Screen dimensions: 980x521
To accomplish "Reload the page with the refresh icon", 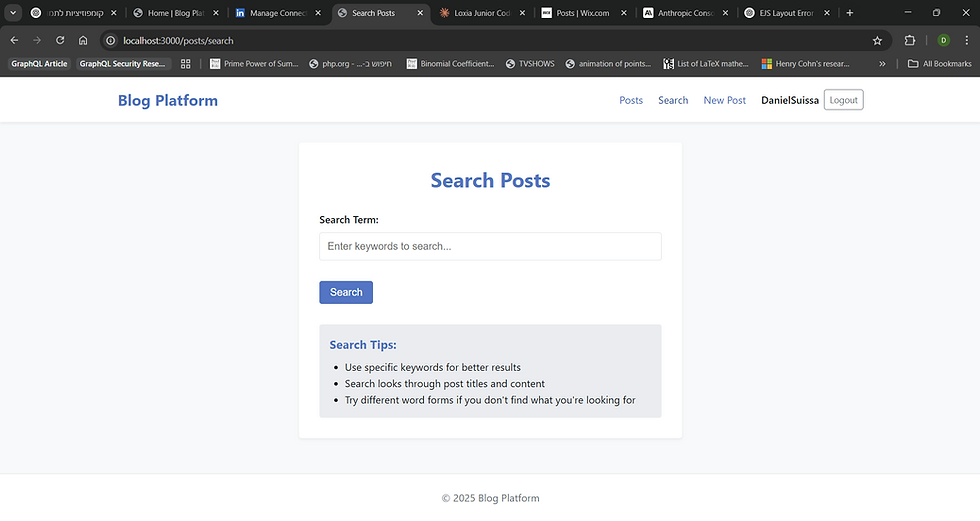I will (60, 41).
